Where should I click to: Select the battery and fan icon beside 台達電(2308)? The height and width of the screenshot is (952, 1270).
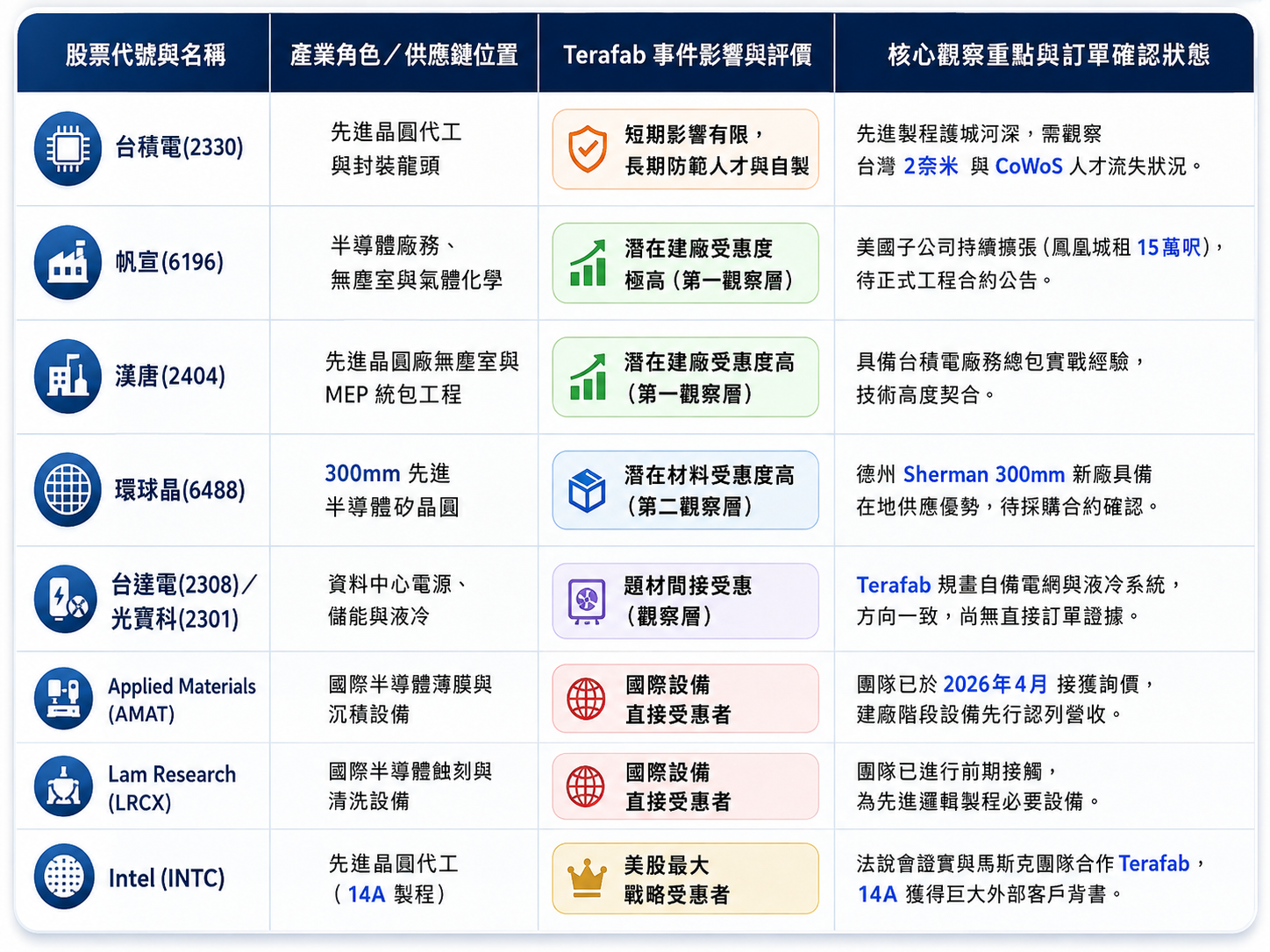point(66,600)
